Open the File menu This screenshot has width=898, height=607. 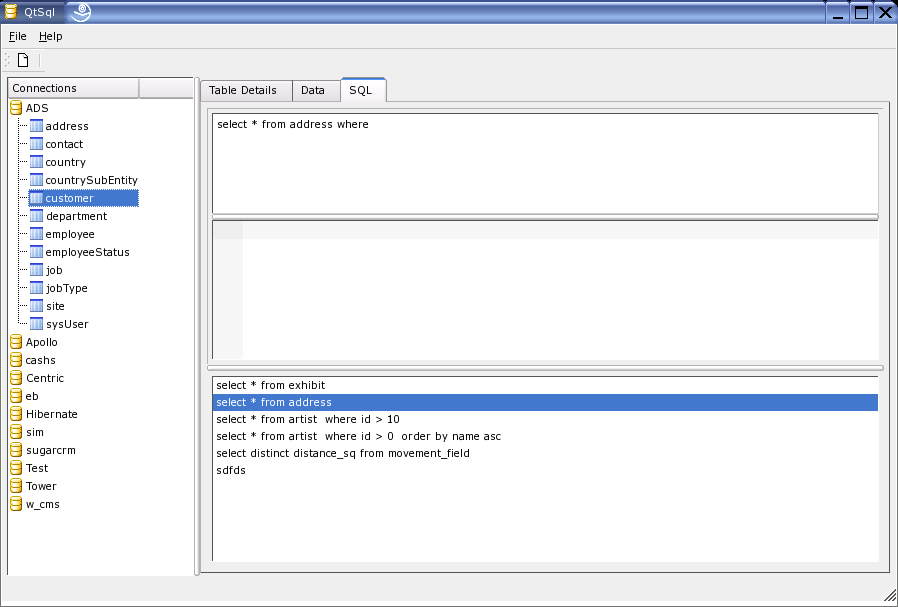click(18, 36)
